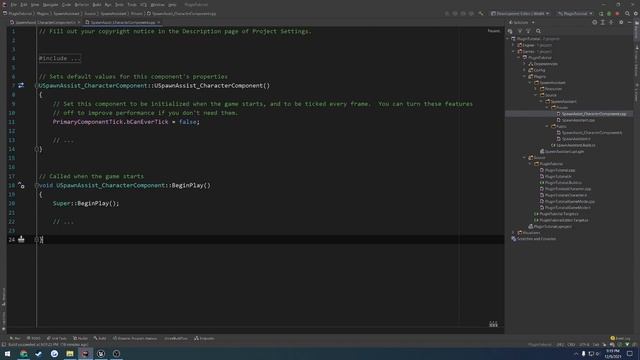Click the override gutter icon on line 7
640x360 pixels.
click(x=21, y=85)
